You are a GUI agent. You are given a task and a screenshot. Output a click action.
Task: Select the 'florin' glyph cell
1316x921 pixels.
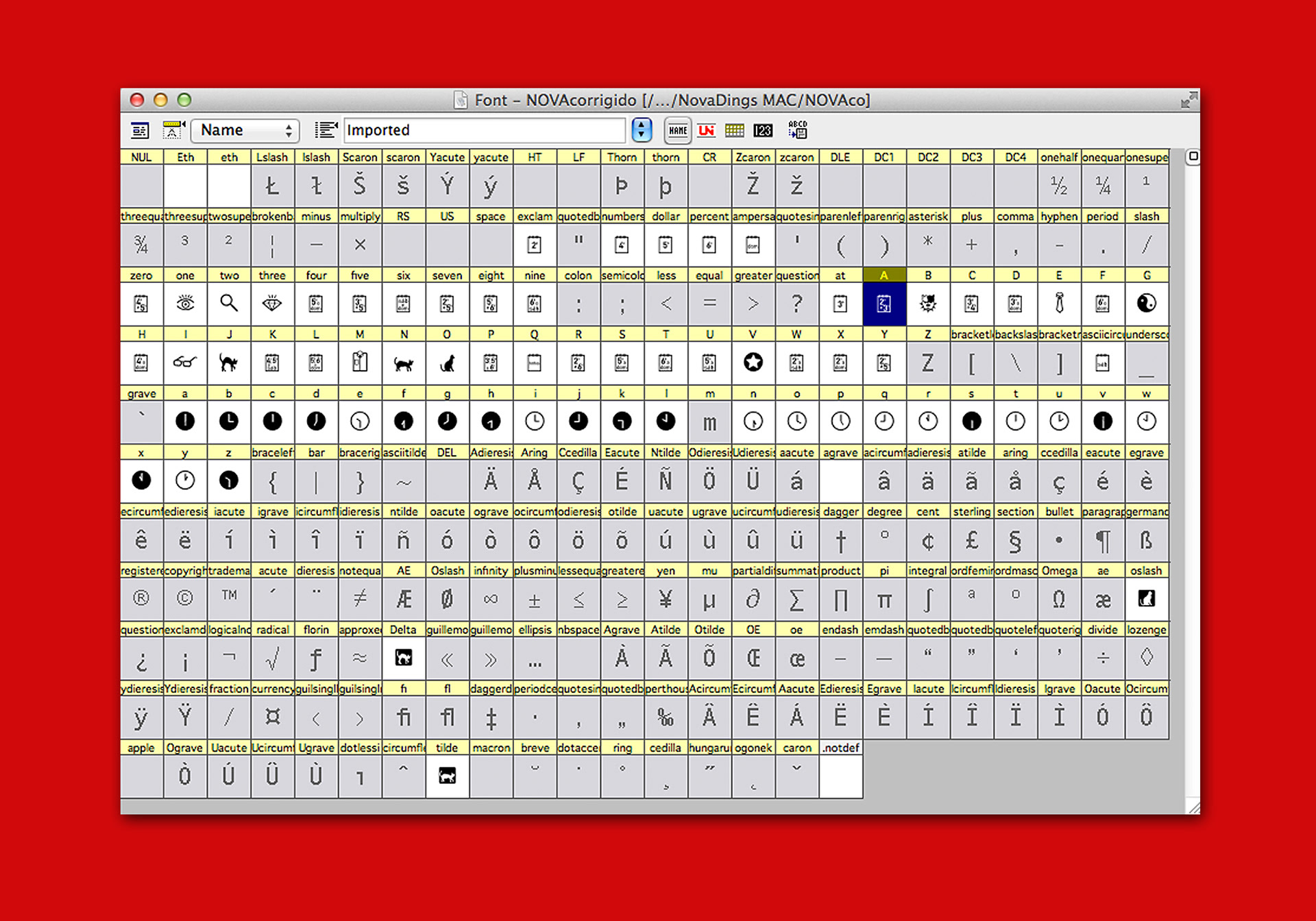(x=316, y=658)
